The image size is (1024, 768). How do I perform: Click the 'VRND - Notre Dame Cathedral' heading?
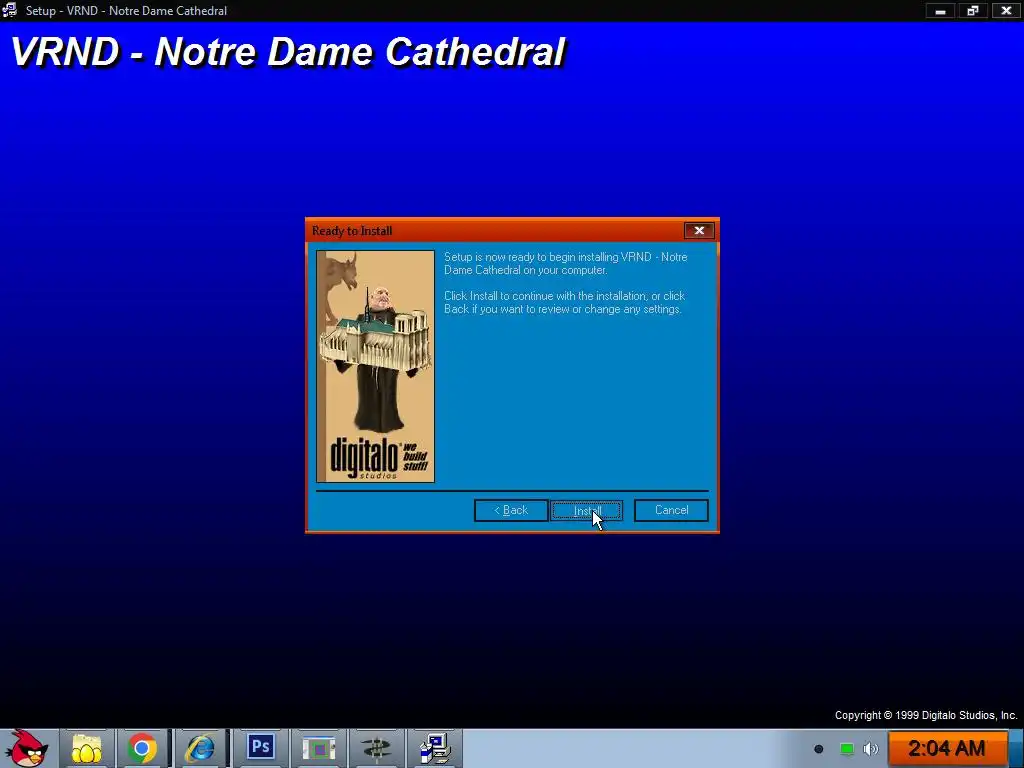(288, 52)
